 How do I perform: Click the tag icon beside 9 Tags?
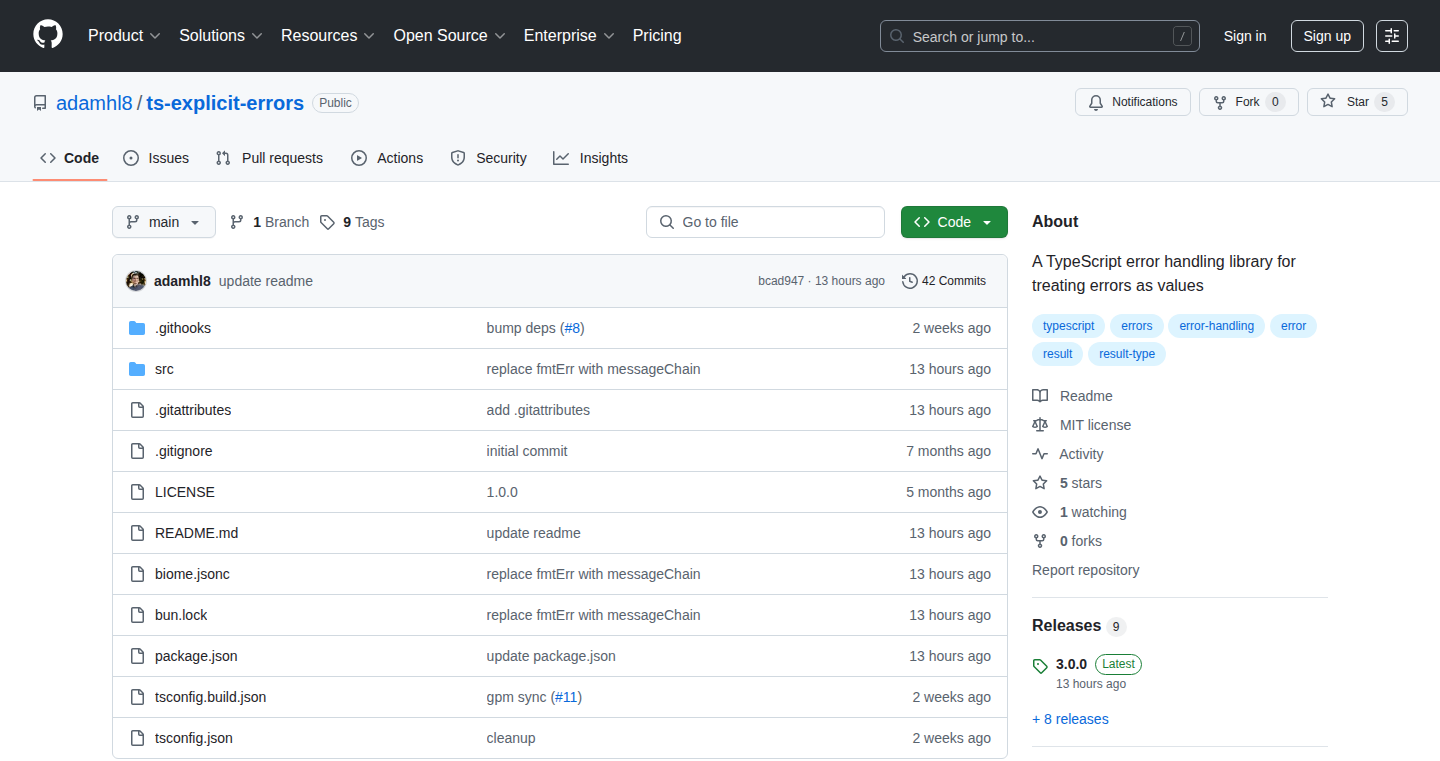(x=328, y=222)
